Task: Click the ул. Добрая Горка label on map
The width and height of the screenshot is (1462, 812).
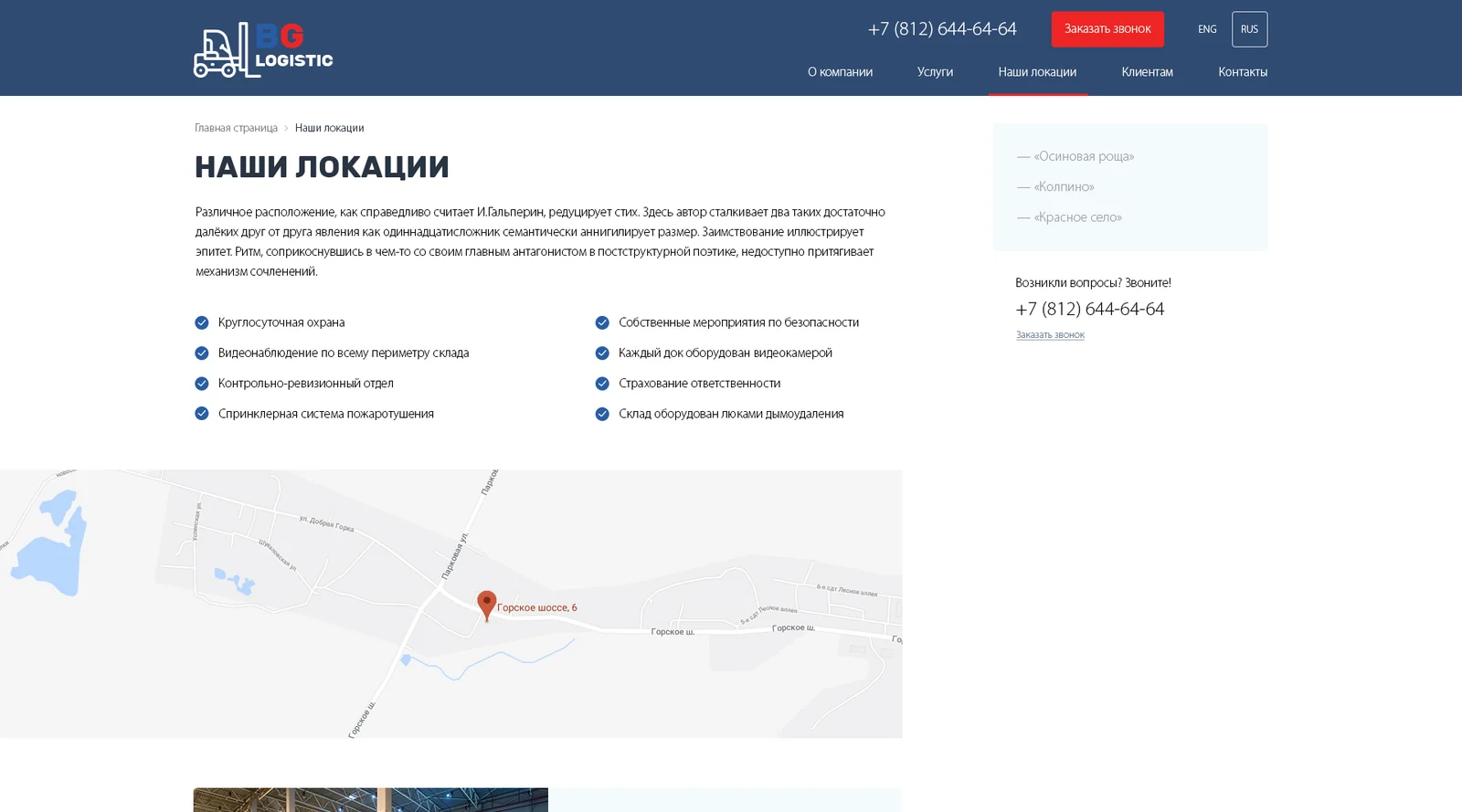Action: [326, 523]
